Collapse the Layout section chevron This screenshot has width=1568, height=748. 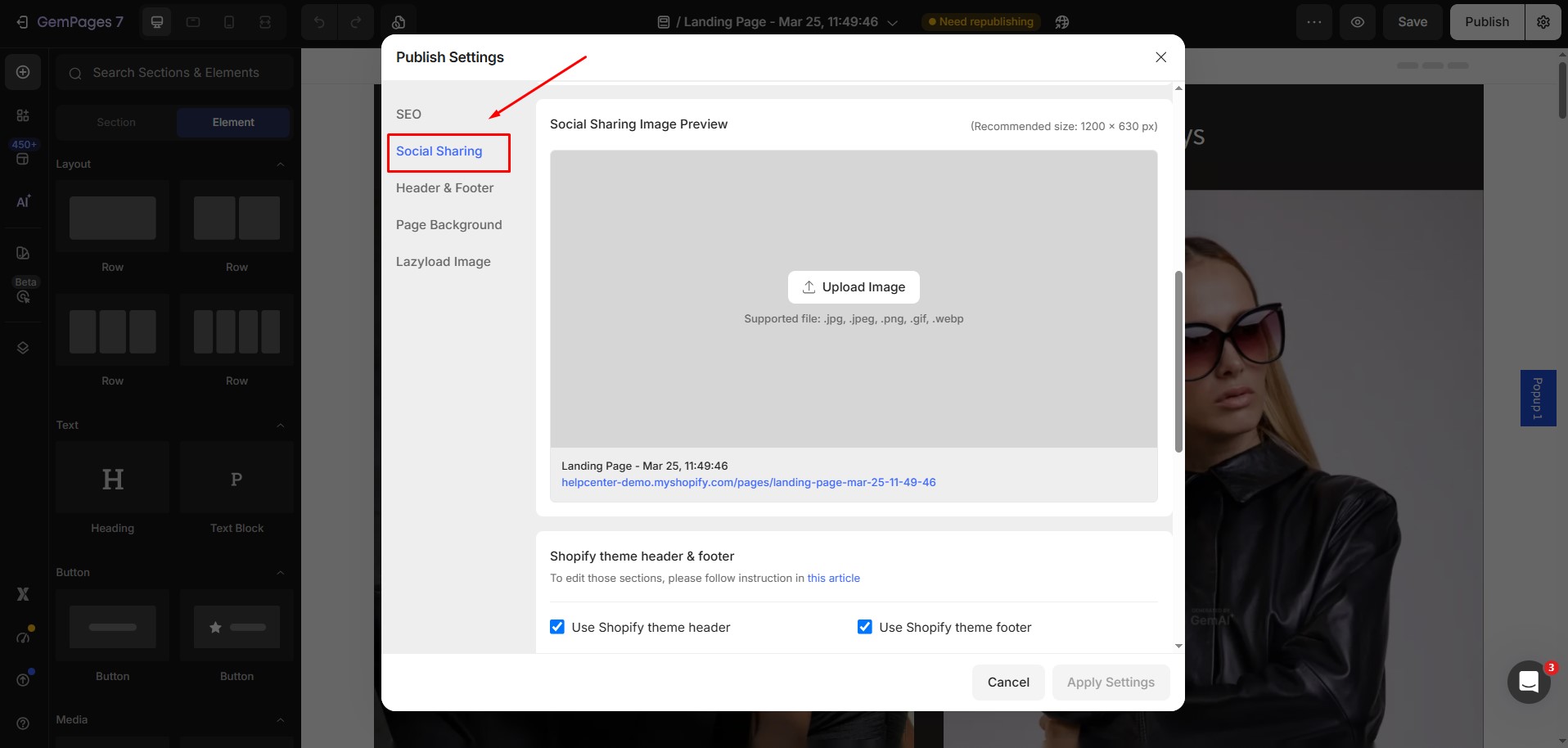[x=281, y=164]
